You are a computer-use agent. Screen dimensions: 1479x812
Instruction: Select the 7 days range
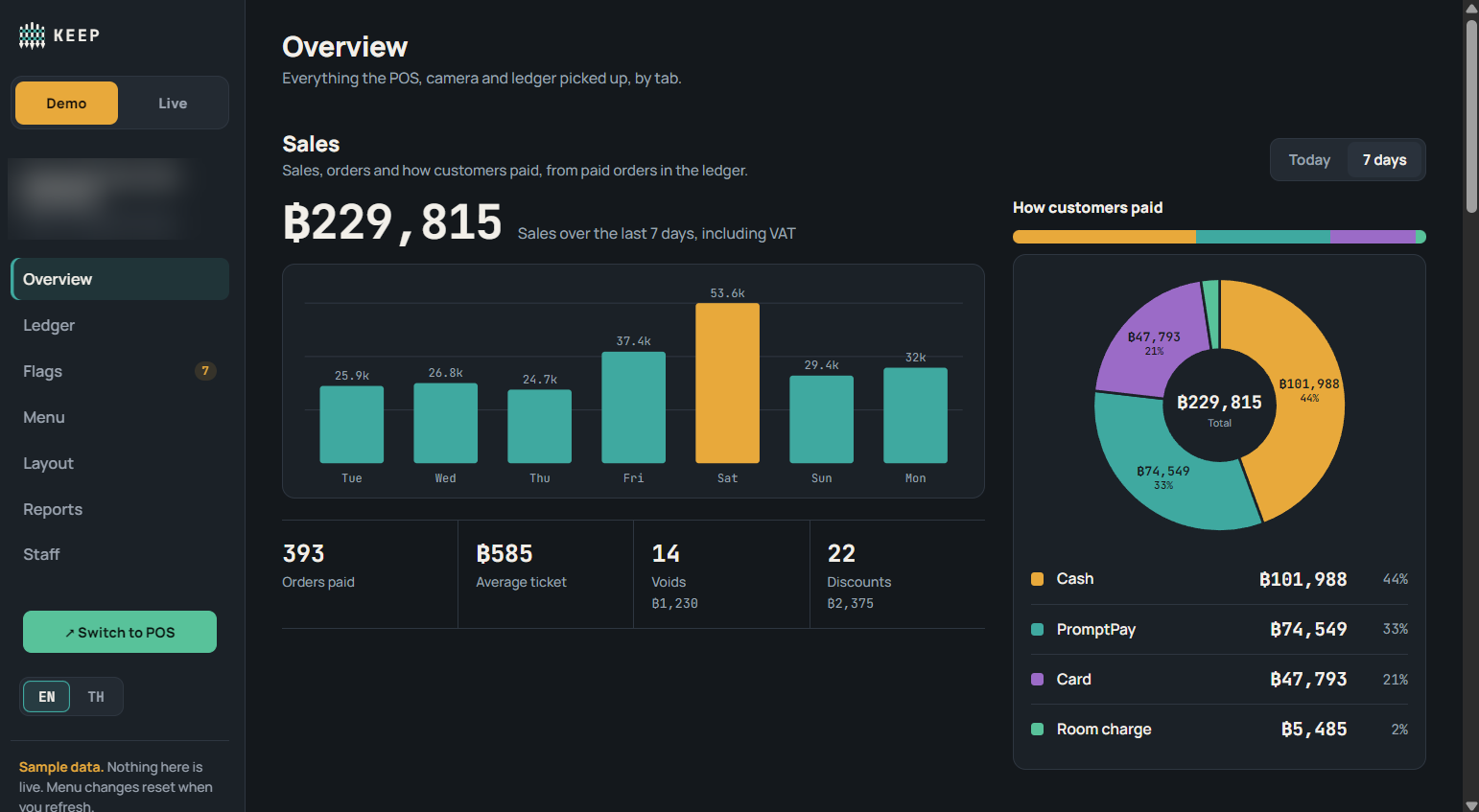pos(1384,160)
